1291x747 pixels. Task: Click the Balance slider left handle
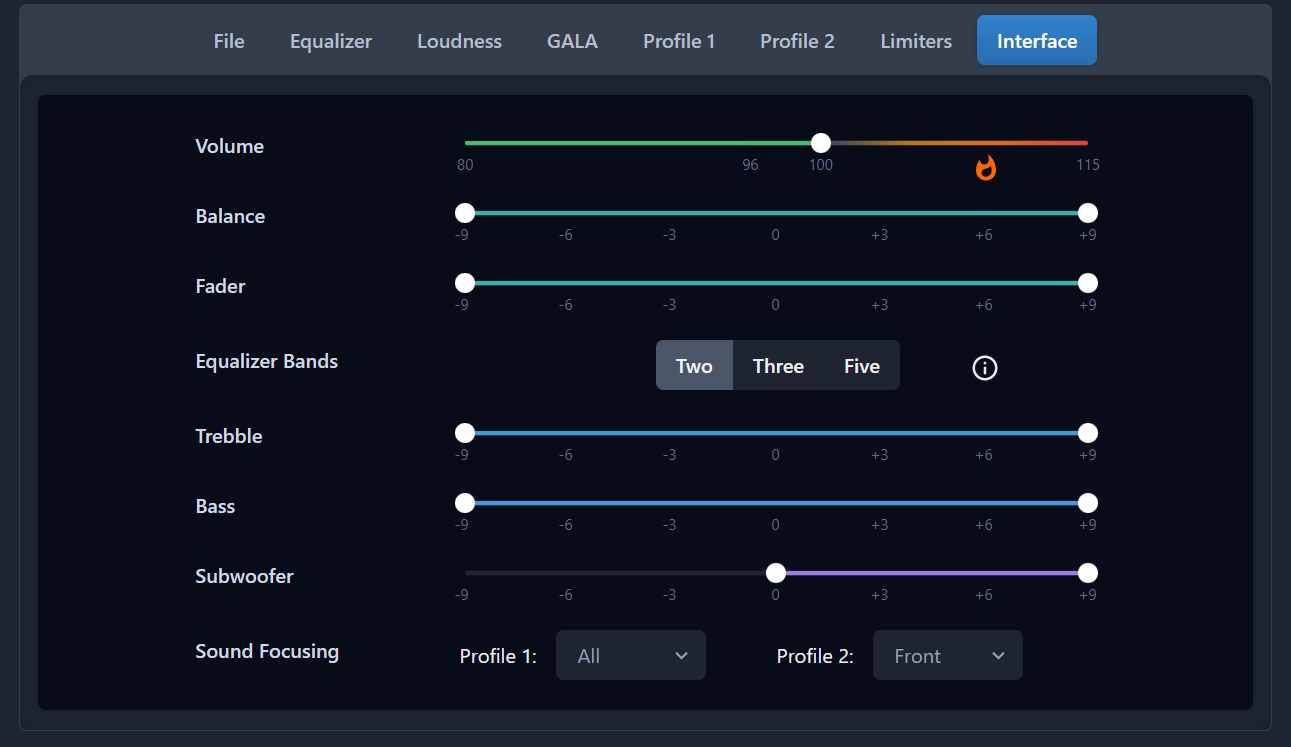[465, 213]
